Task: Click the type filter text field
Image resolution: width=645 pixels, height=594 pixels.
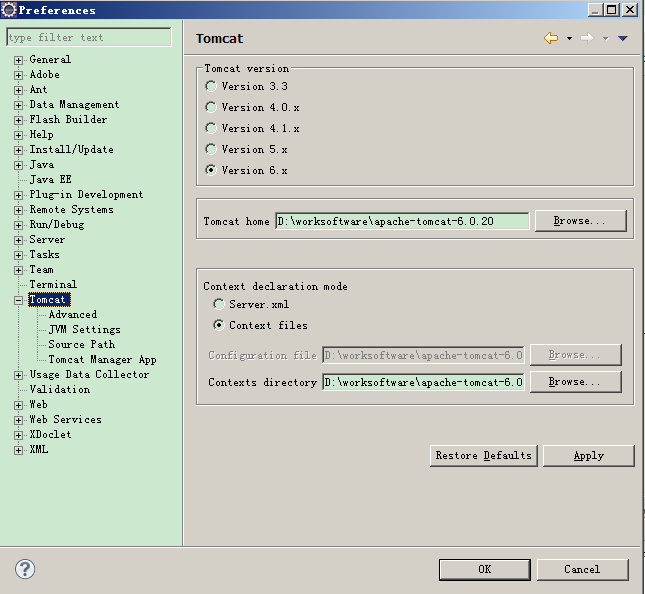Action: (89, 37)
